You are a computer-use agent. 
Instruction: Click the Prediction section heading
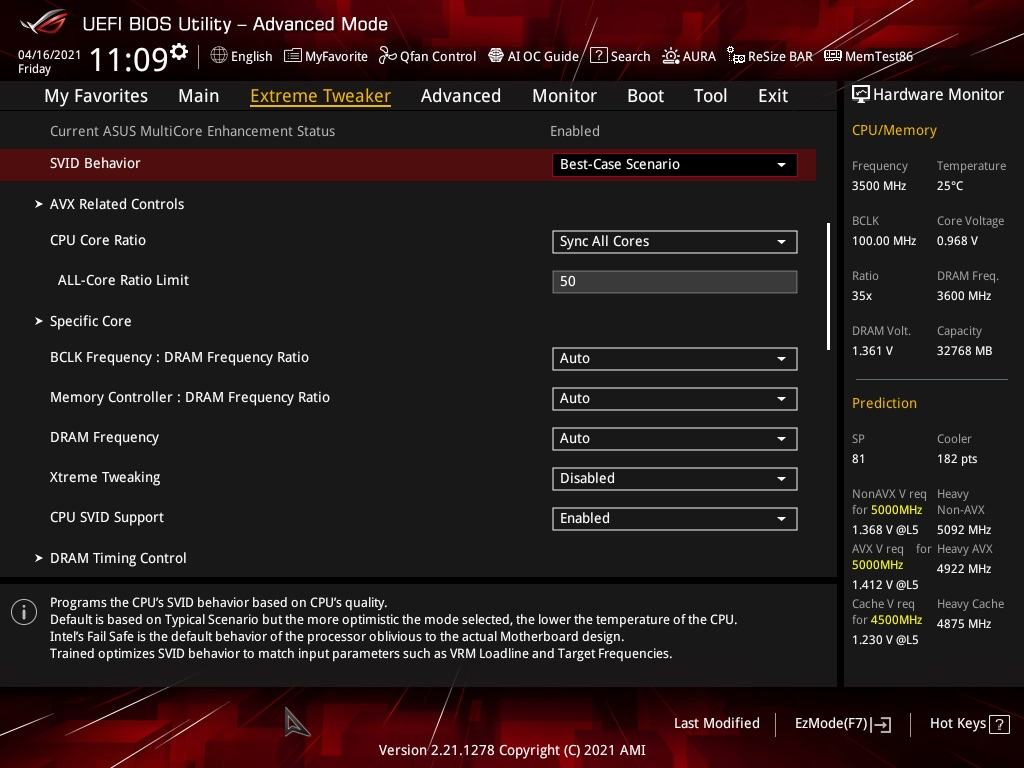tap(884, 403)
